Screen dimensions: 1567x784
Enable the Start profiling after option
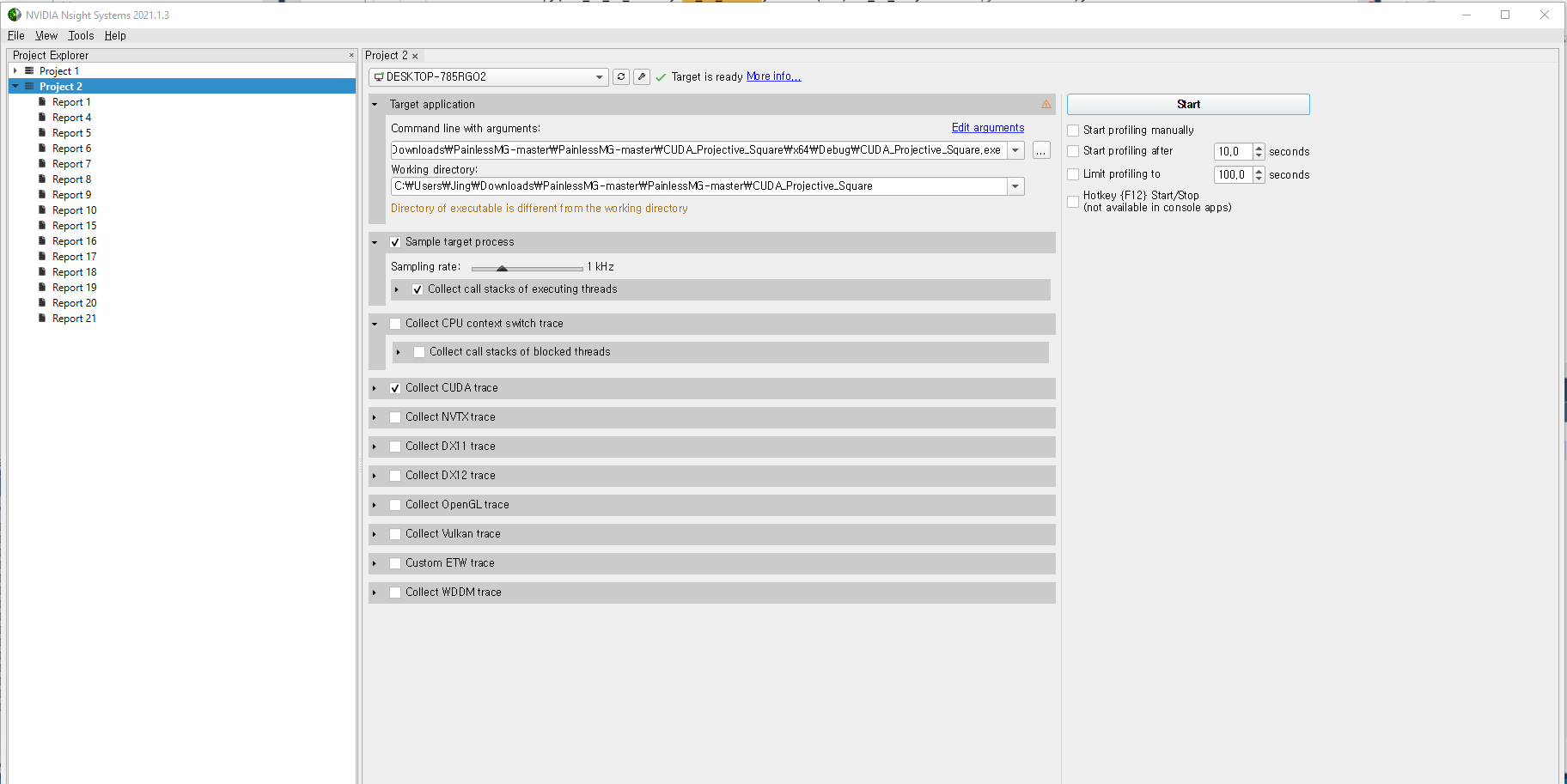coord(1073,151)
